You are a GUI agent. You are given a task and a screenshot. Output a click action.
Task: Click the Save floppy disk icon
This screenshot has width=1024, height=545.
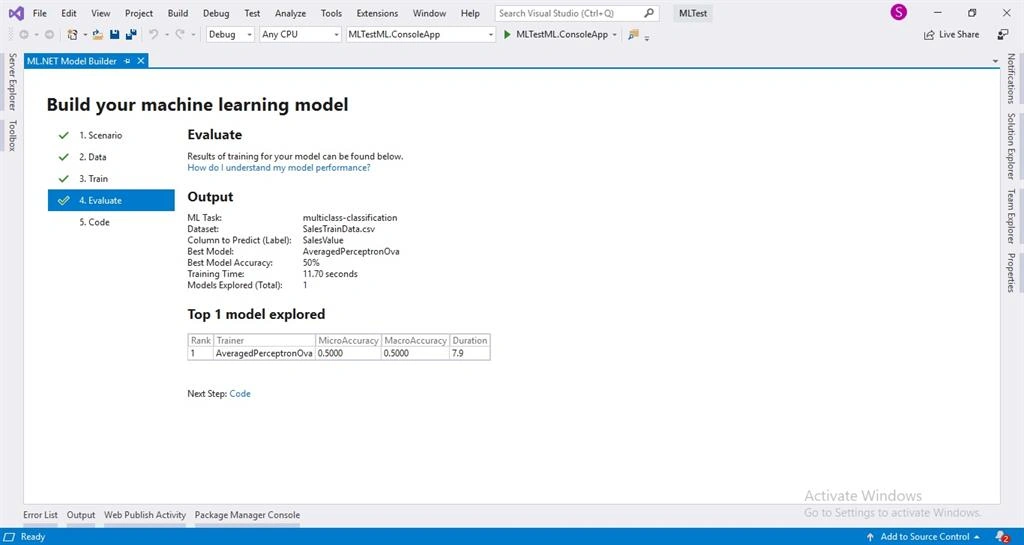click(x=114, y=35)
